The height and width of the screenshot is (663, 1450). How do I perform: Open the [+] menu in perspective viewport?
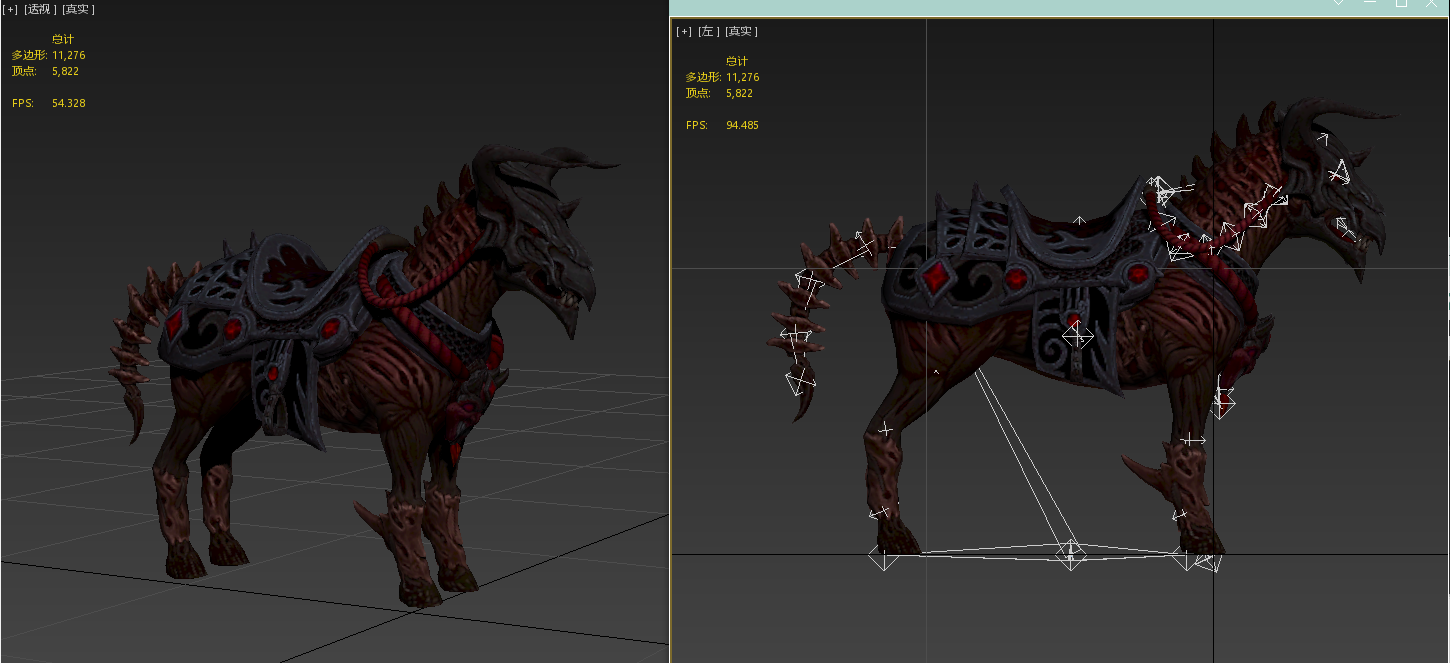click(9, 9)
